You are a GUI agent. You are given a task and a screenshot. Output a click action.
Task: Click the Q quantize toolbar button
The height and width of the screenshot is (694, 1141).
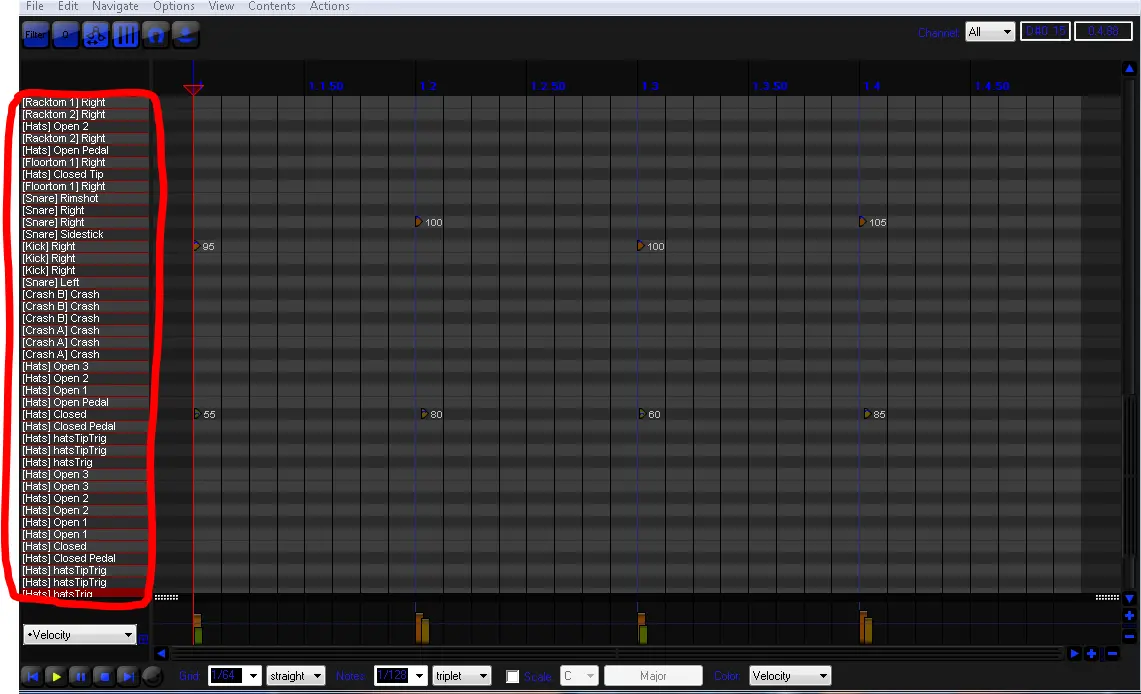(x=66, y=35)
